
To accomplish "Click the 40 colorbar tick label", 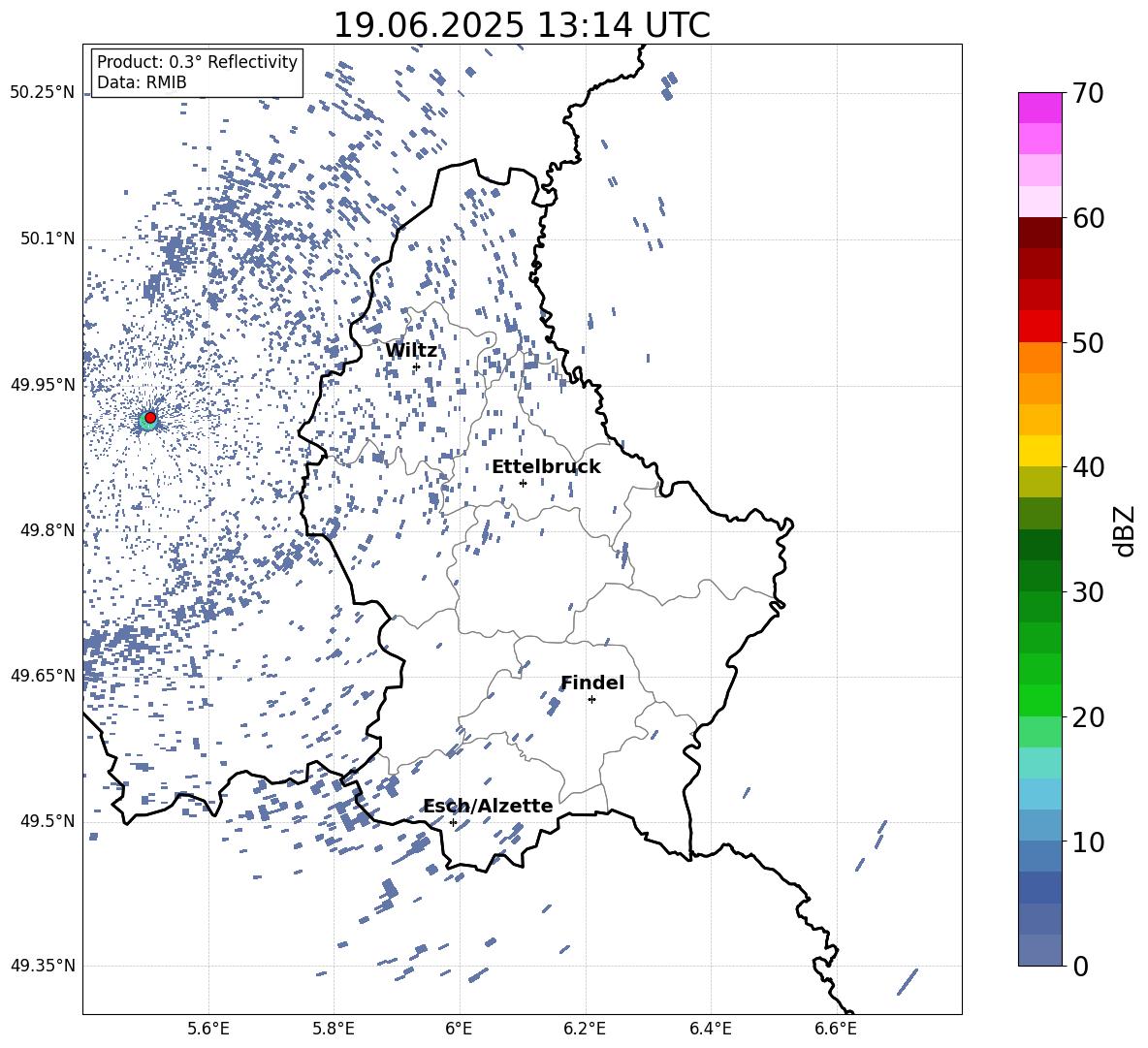I will (1089, 467).
